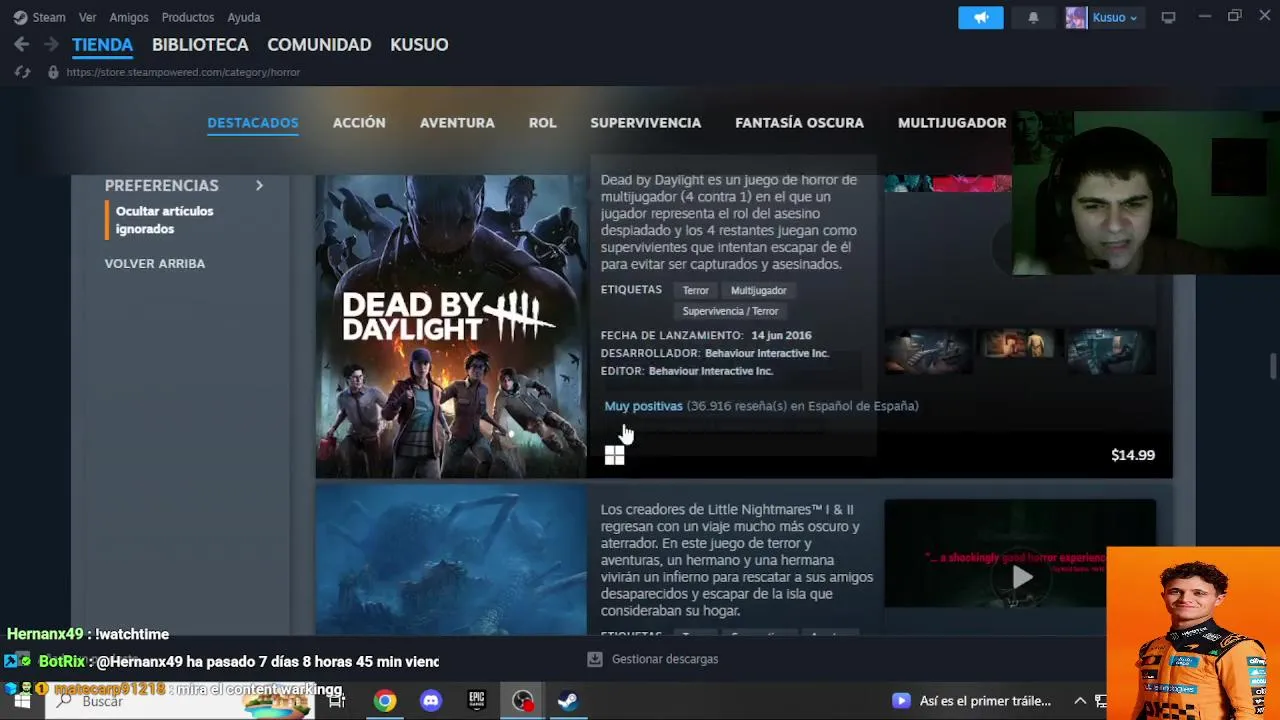Open editor Behaviour Interactive Inc. link

point(711,371)
